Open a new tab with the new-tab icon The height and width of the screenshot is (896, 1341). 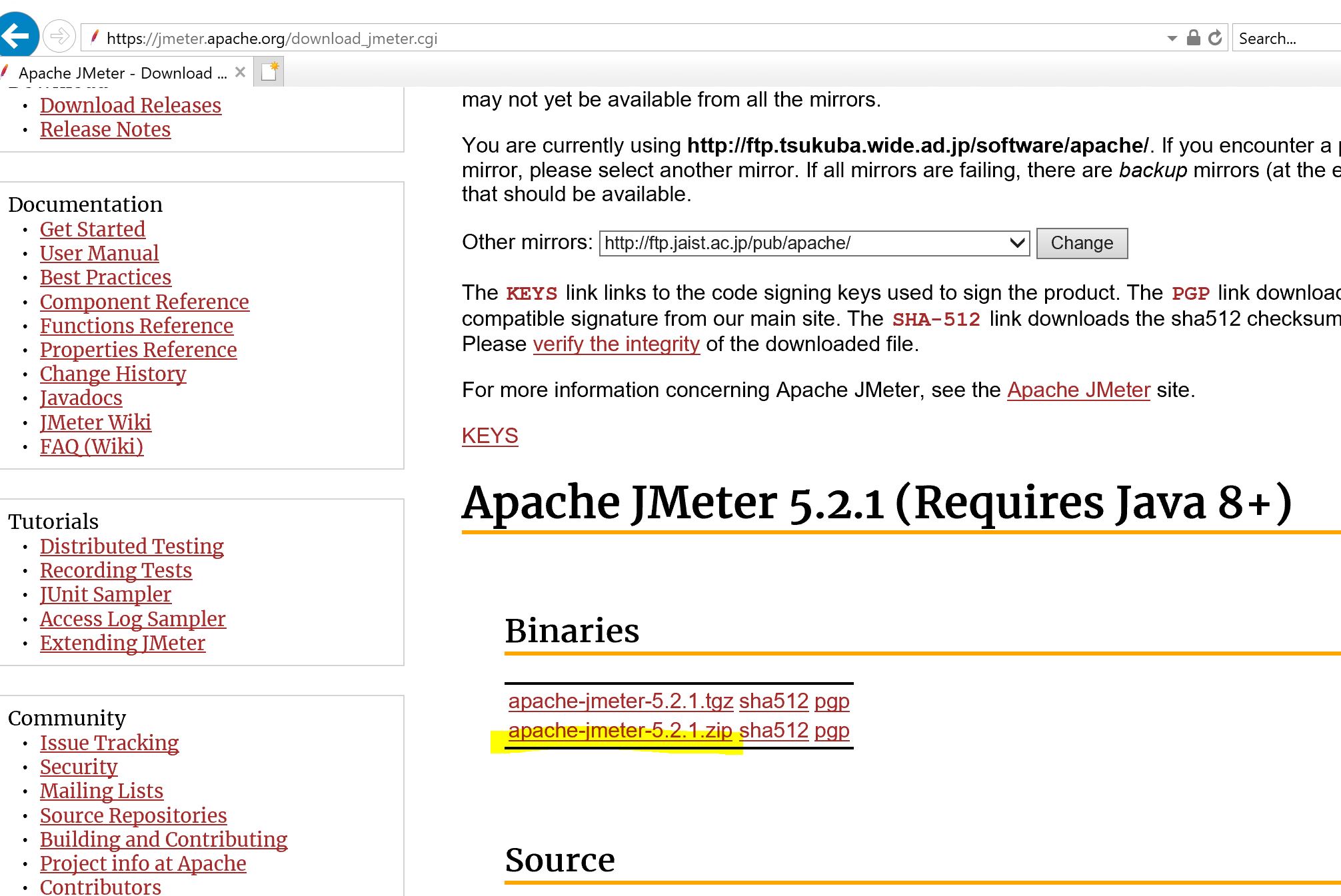[x=270, y=72]
